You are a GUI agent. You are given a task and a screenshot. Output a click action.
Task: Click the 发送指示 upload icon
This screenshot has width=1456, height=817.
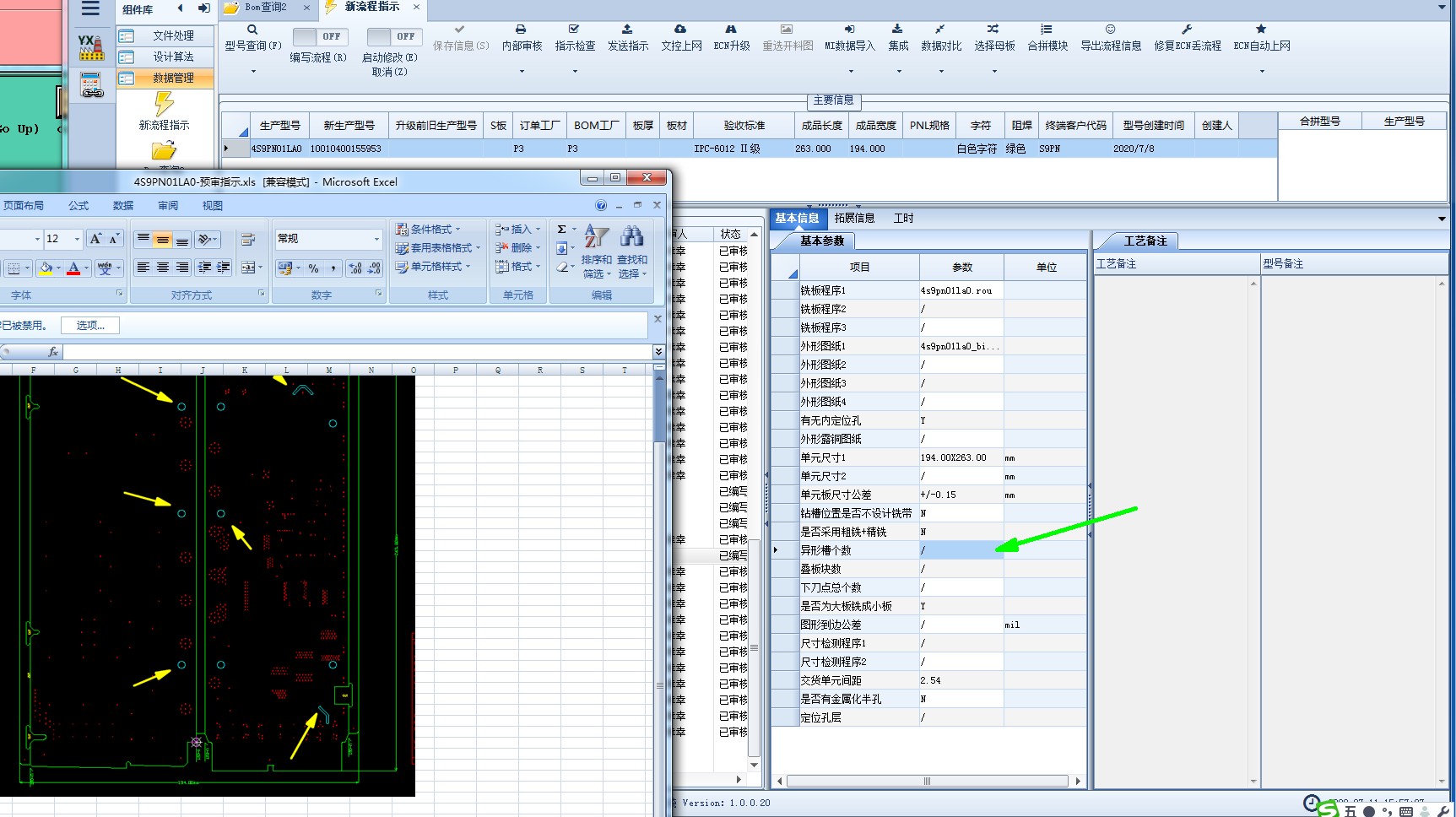(627, 30)
